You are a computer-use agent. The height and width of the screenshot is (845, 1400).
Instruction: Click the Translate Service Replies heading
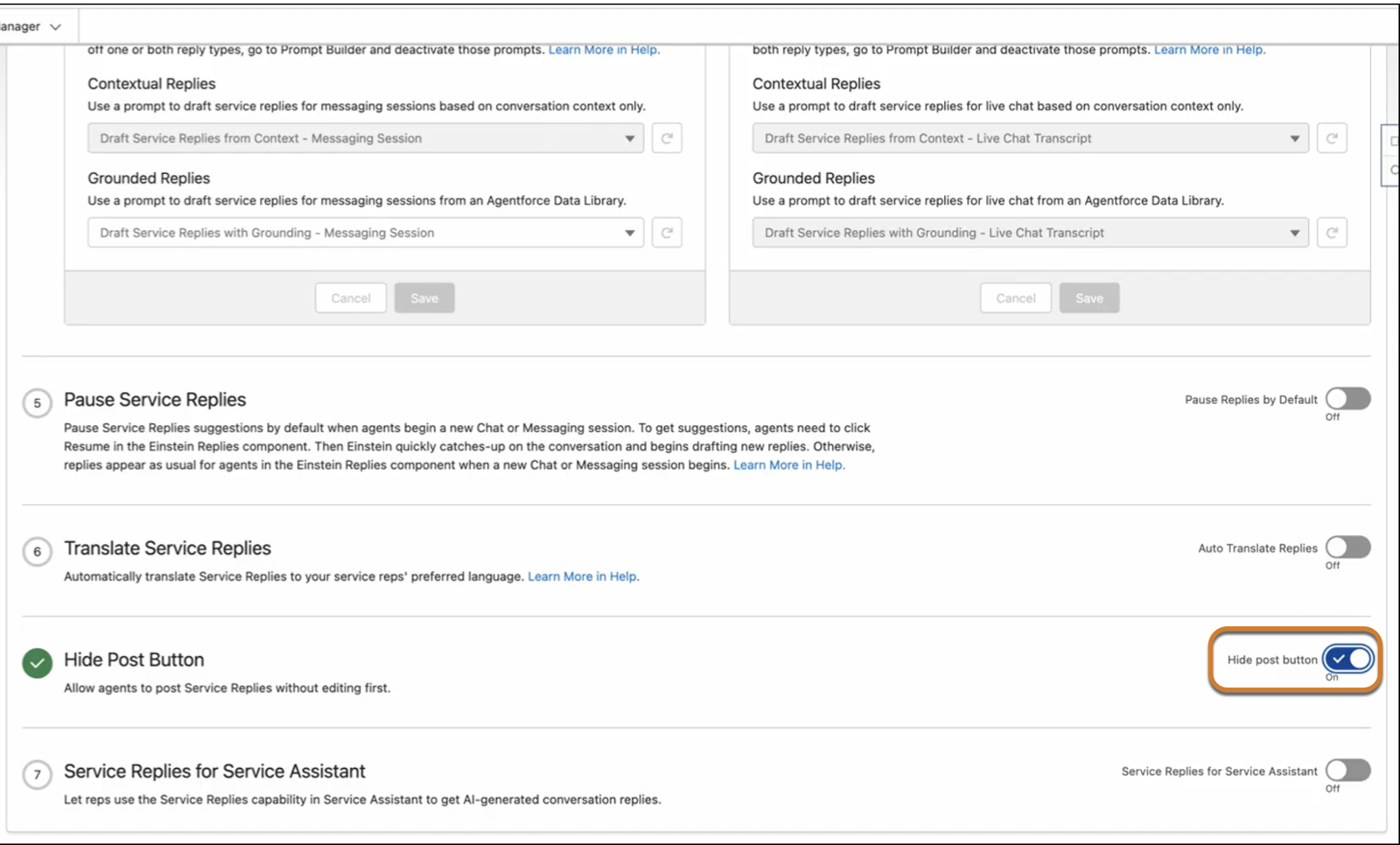(167, 548)
